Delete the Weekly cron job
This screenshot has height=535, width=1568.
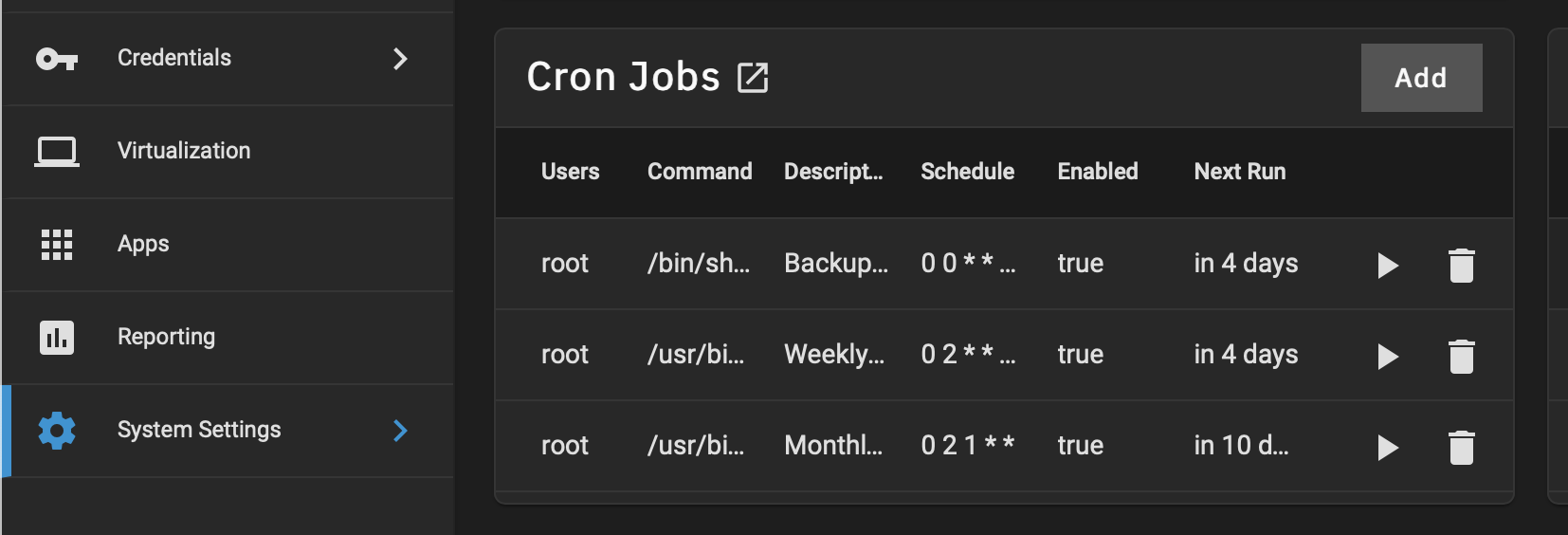click(x=1462, y=357)
